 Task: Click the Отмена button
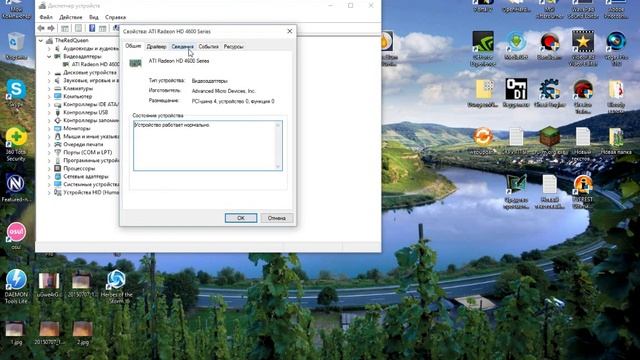[x=277, y=218]
